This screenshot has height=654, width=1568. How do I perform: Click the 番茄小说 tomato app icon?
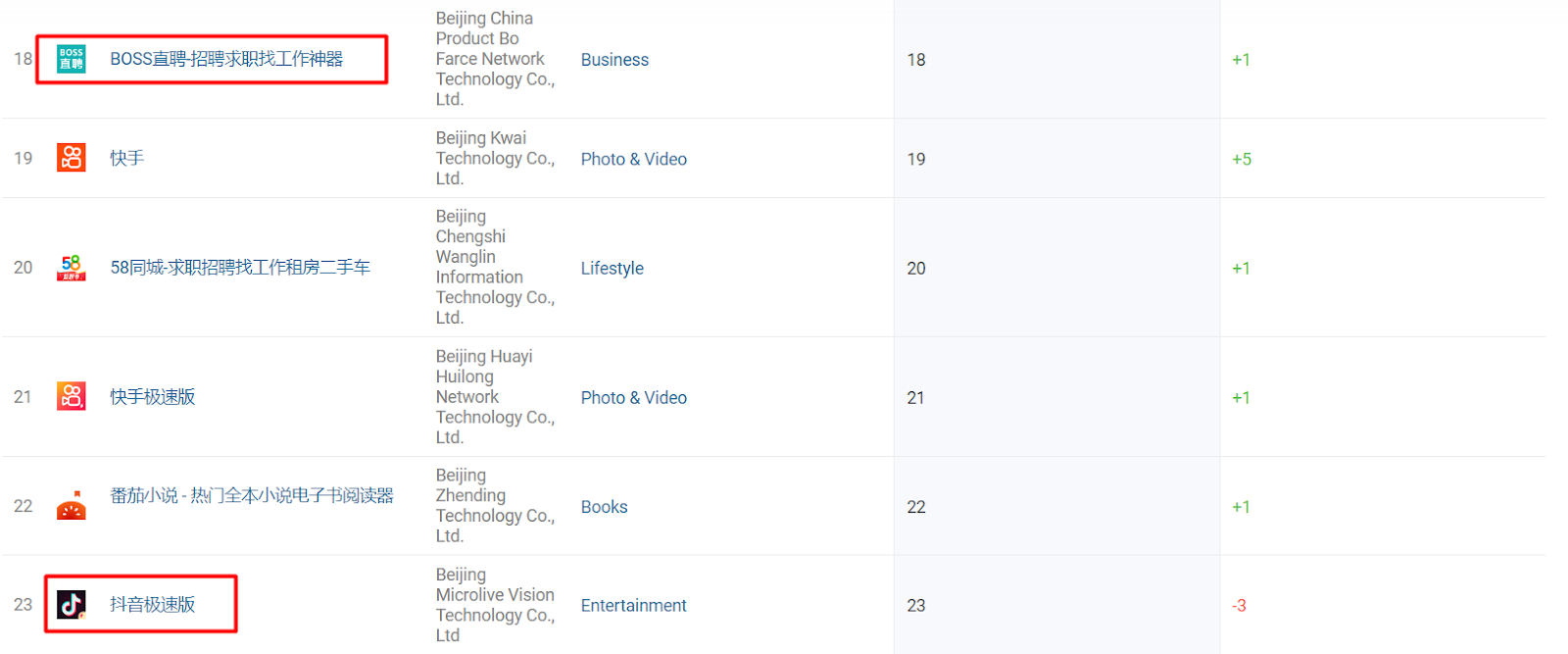point(72,506)
